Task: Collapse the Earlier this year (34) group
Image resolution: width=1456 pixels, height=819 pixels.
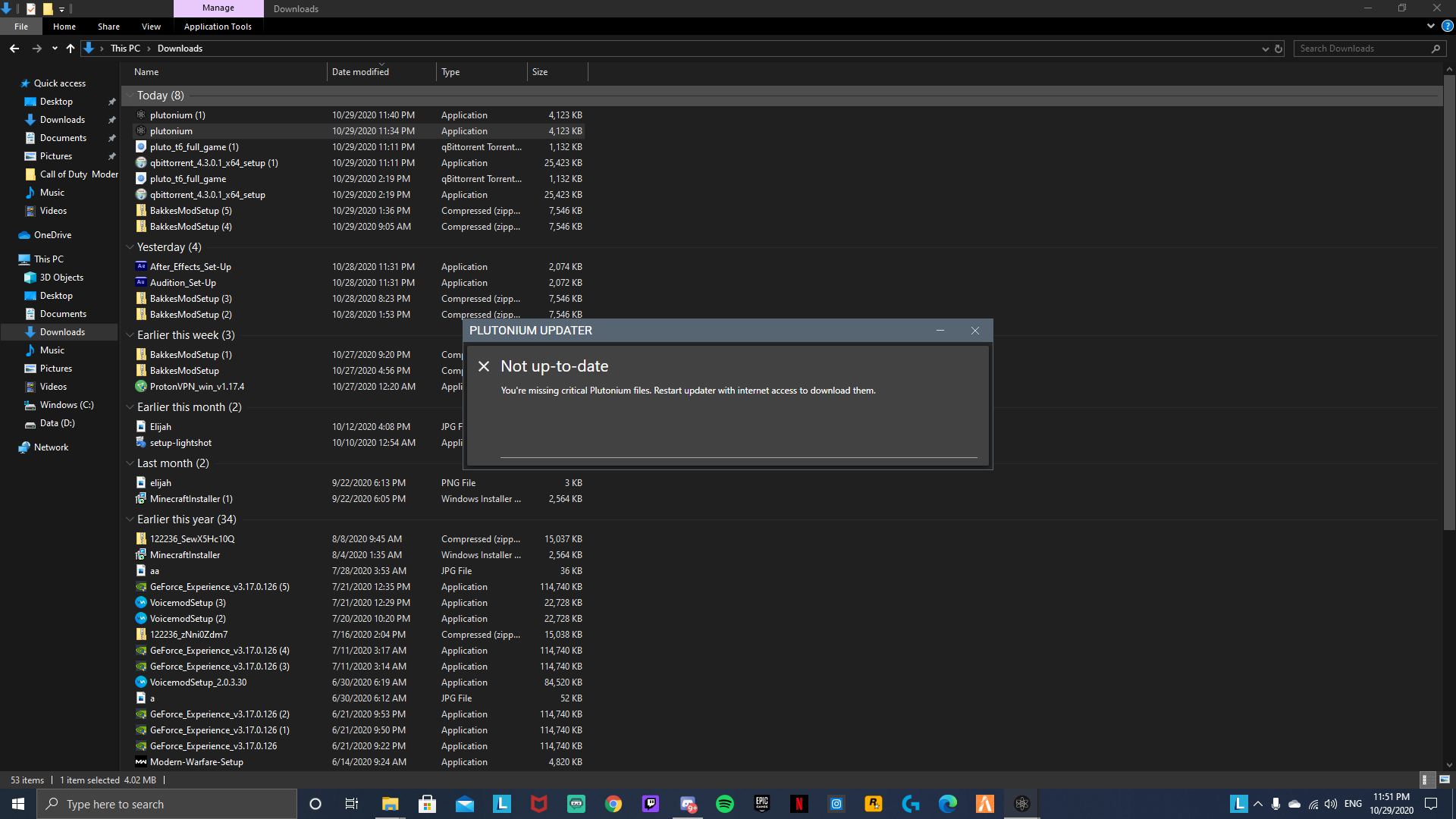Action: [x=130, y=519]
